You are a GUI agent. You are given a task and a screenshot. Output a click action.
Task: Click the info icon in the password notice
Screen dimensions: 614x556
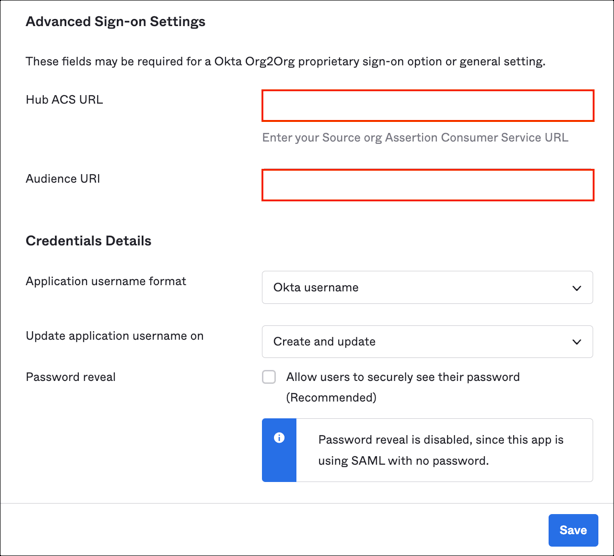click(279, 438)
